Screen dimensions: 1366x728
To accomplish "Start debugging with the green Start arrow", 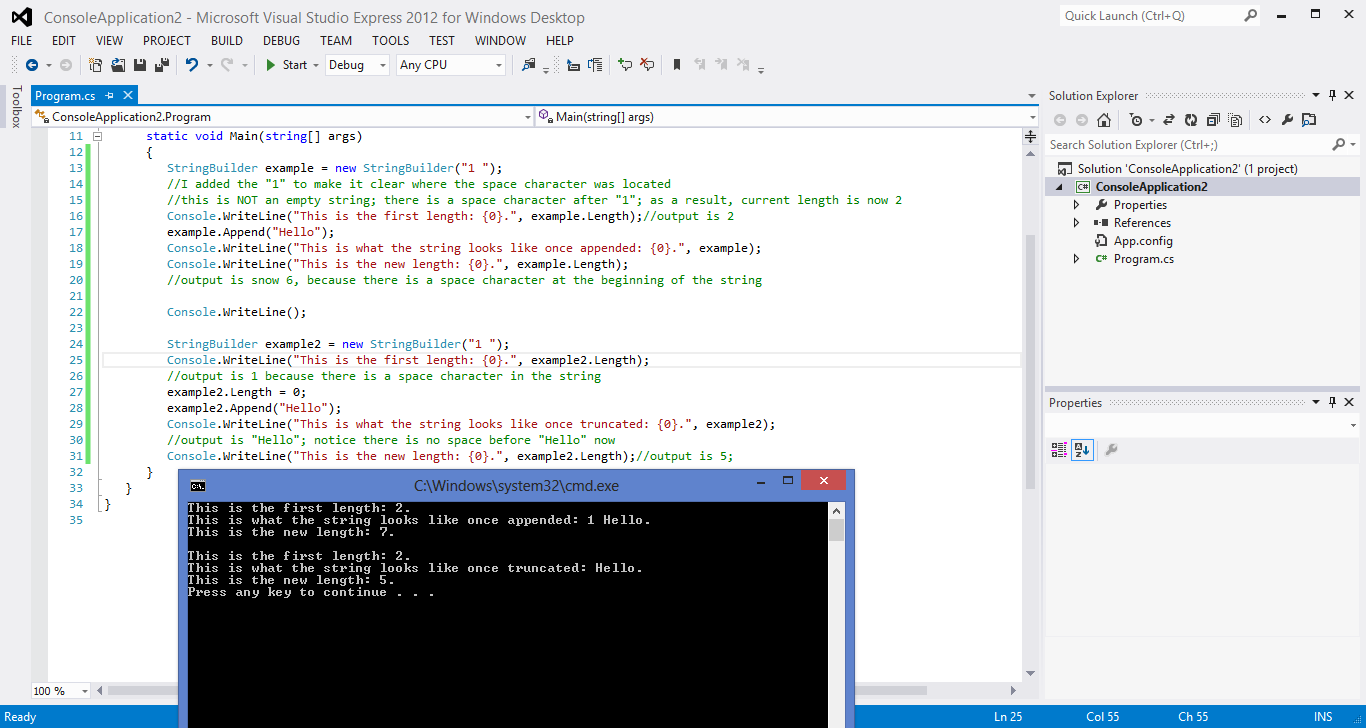I will pos(270,65).
